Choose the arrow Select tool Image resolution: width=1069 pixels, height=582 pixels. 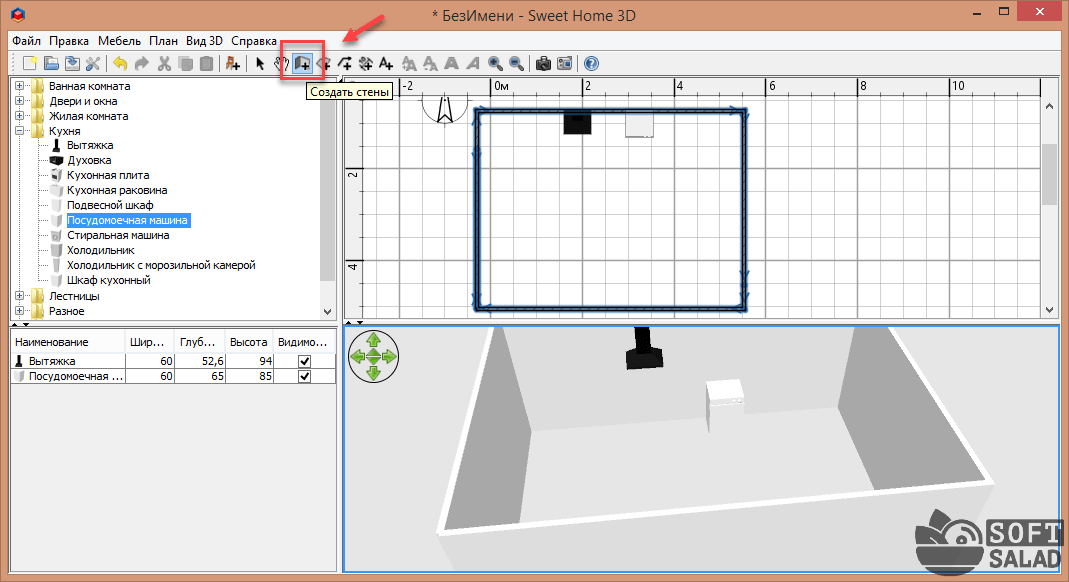tap(260, 63)
